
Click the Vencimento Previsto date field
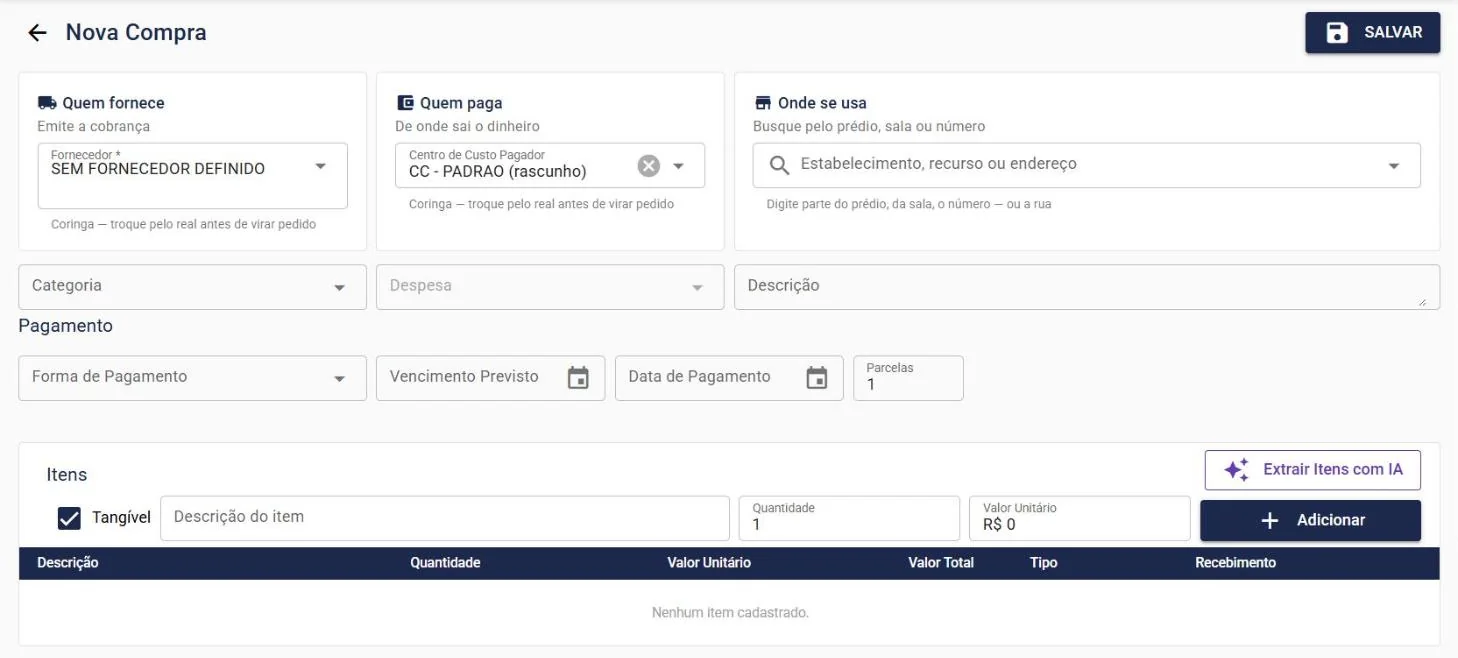[x=490, y=378]
